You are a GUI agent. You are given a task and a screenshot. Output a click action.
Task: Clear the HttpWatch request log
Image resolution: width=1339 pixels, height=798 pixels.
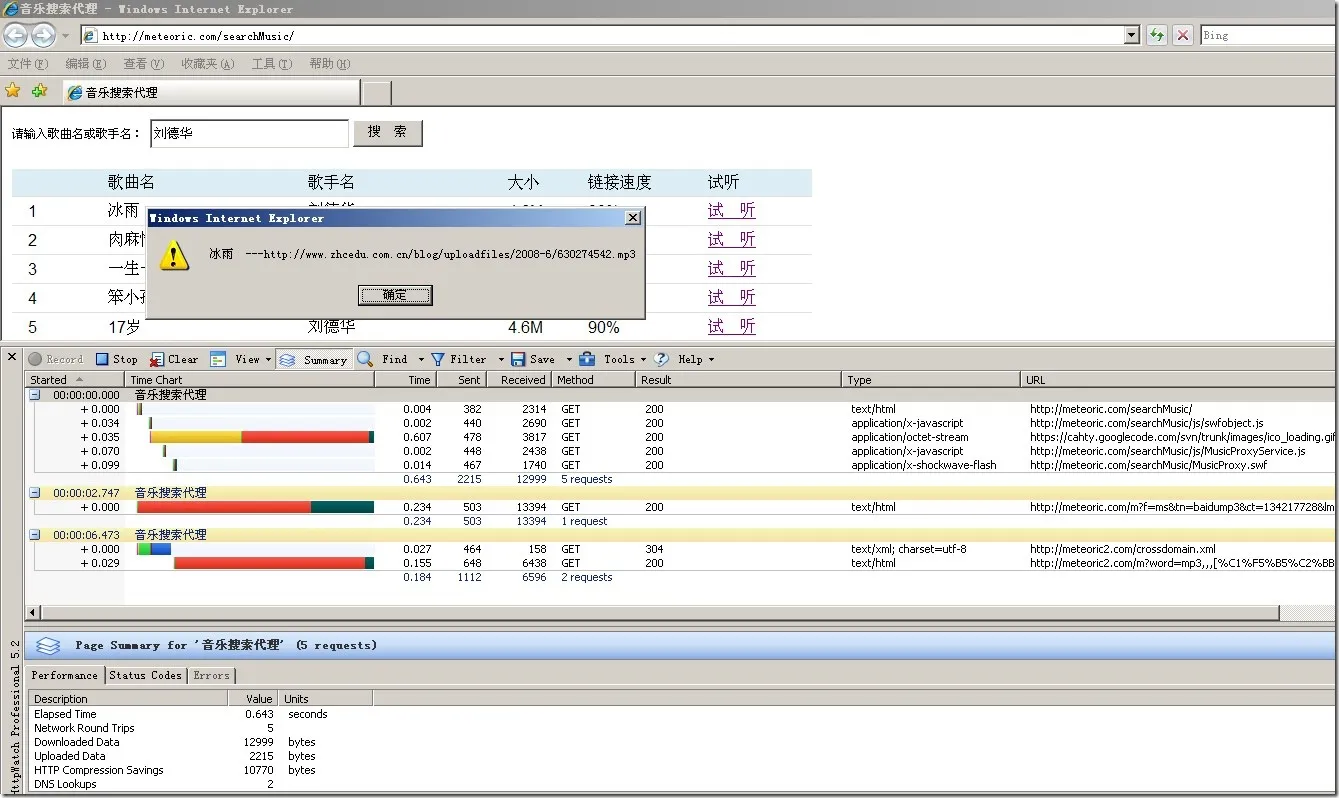point(174,359)
